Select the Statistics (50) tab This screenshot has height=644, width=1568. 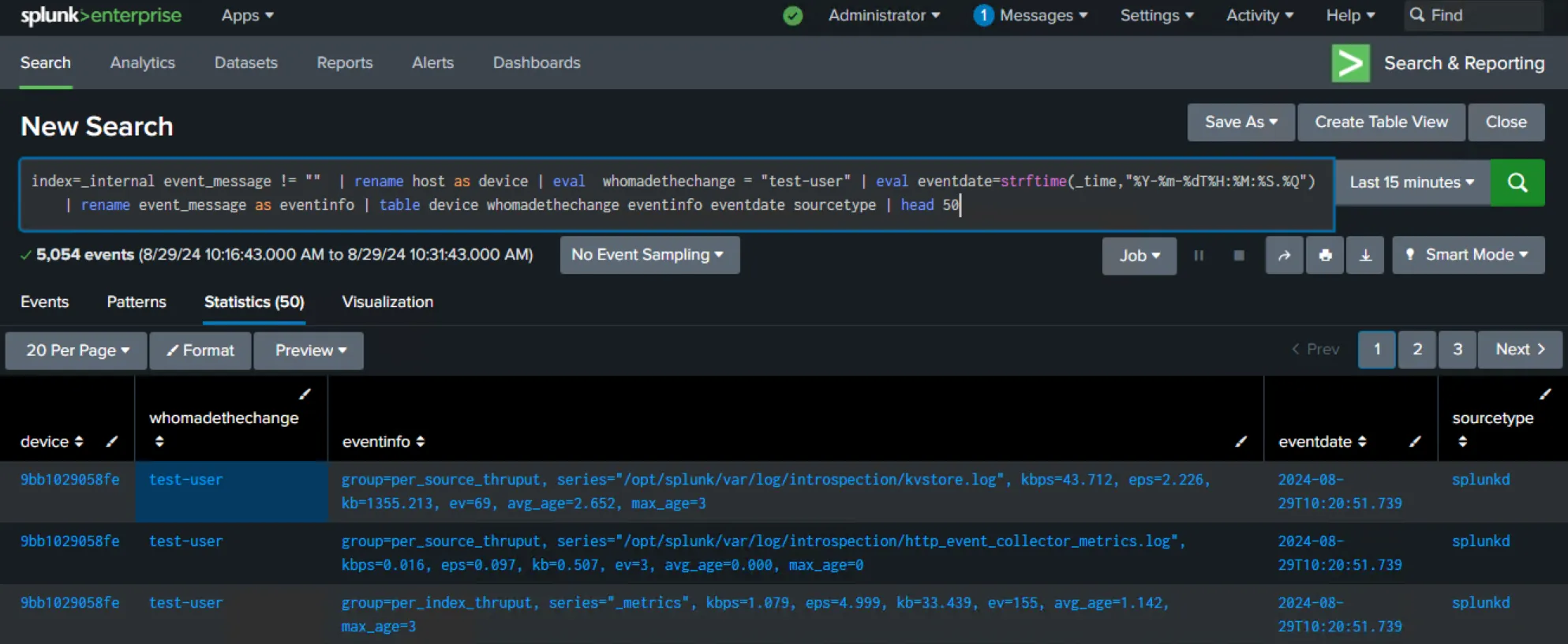tap(254, 302)
